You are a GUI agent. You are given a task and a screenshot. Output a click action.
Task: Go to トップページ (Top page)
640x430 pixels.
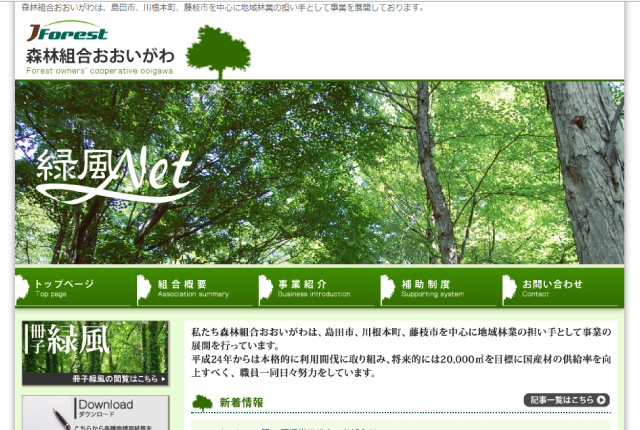point(73,288)
